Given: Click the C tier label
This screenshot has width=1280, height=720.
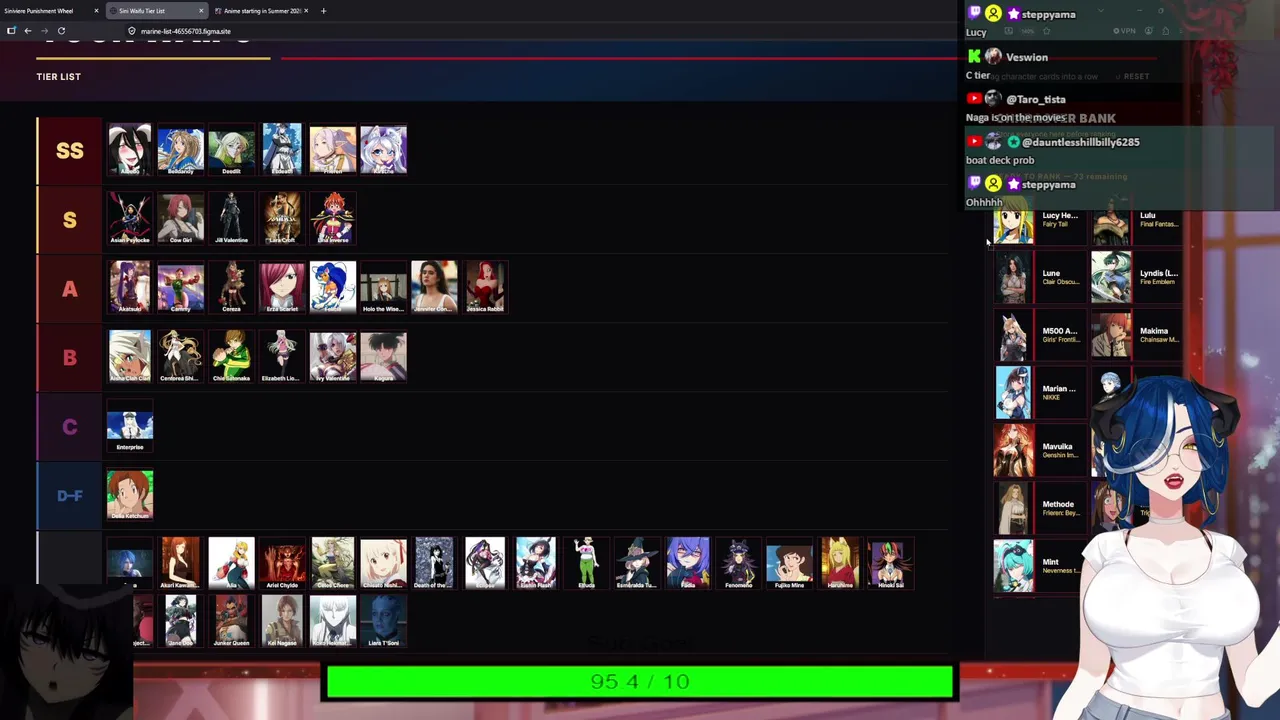Looking at the screenshot, I should click(x=70, y=427).
